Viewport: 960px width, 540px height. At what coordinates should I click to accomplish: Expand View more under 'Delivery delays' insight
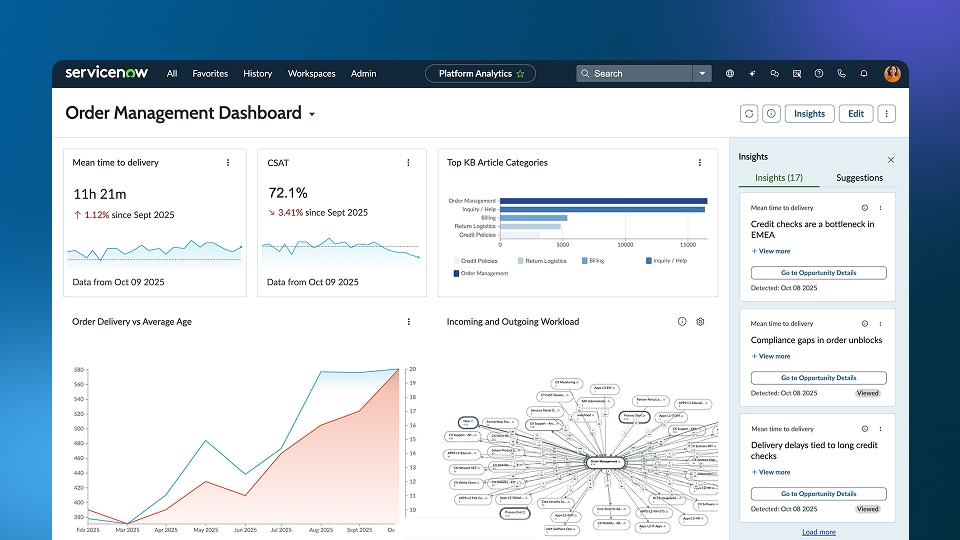tap(771, 472)
